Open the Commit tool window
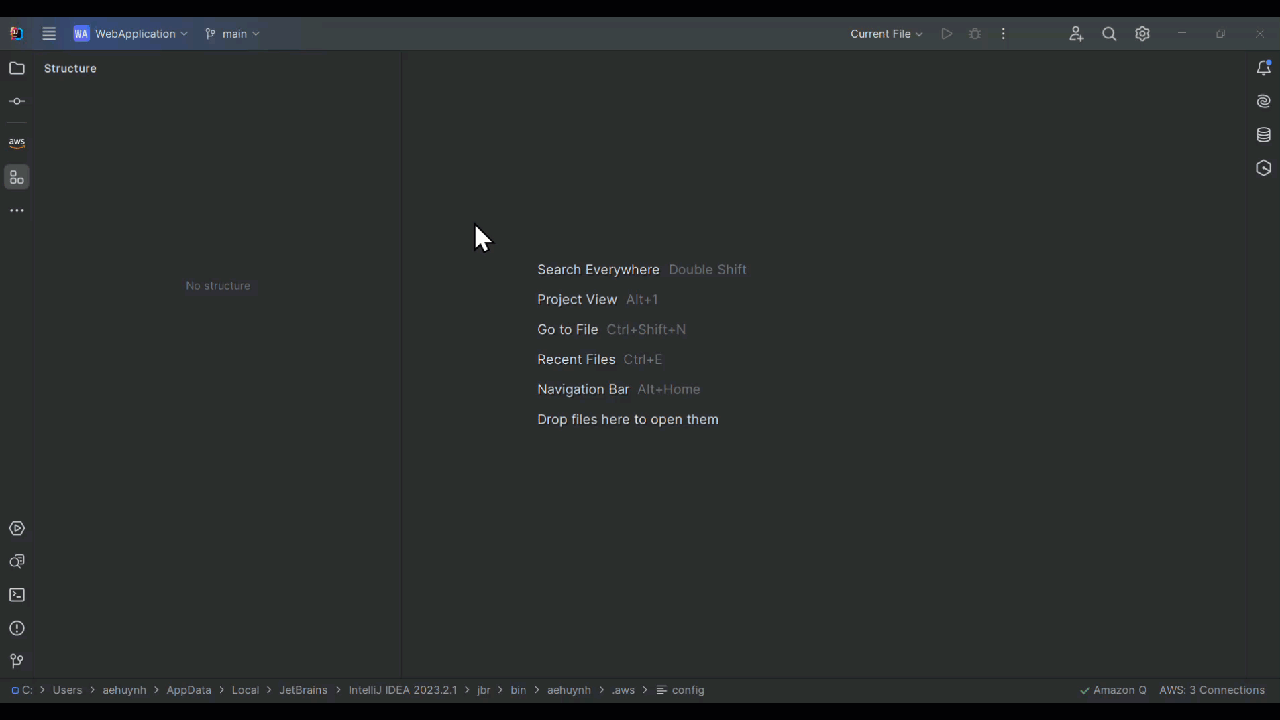The width and height of the screenshot is (1280, 720). point(16,100)
